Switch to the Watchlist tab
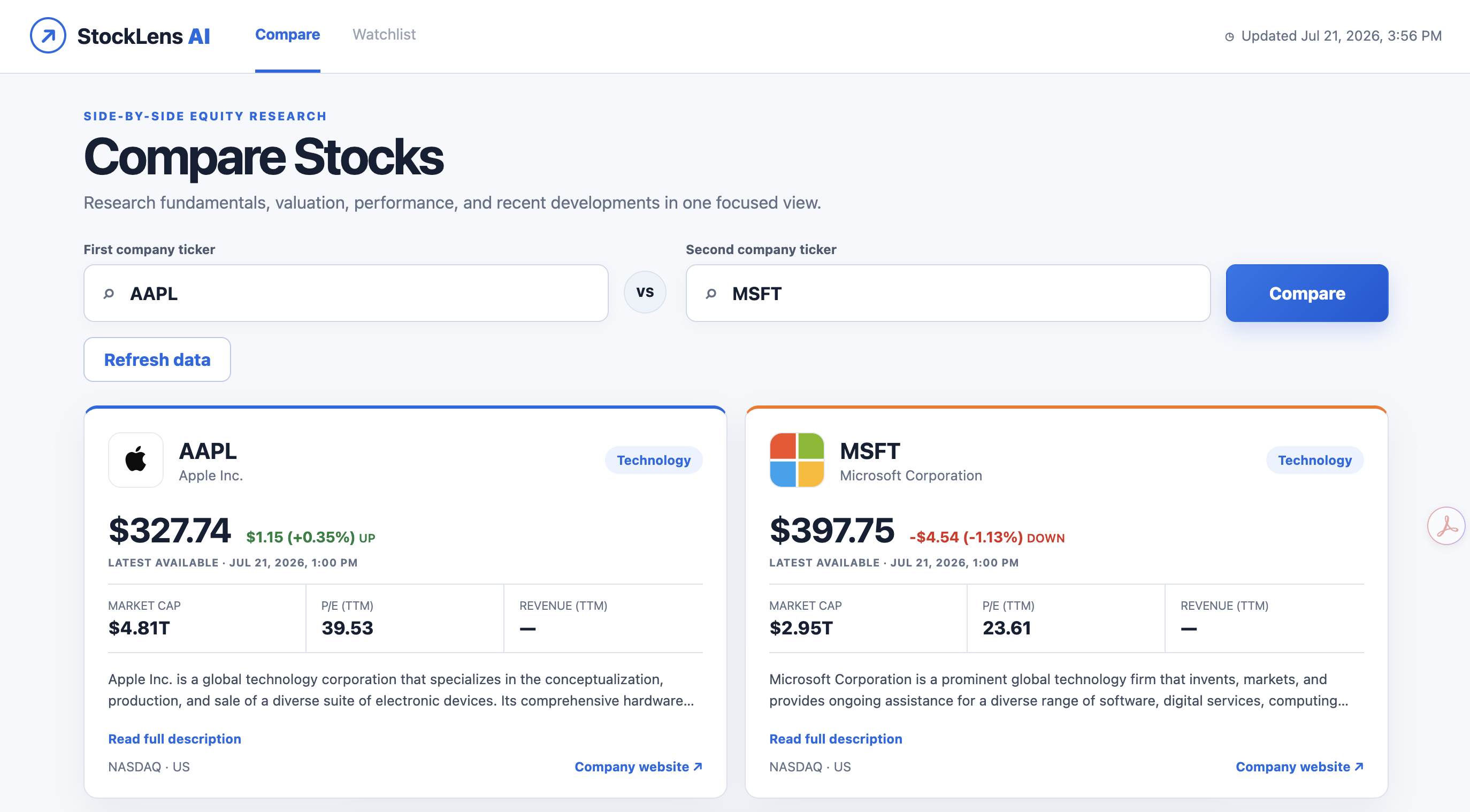The image size is (1470, 812). (384, 34)
